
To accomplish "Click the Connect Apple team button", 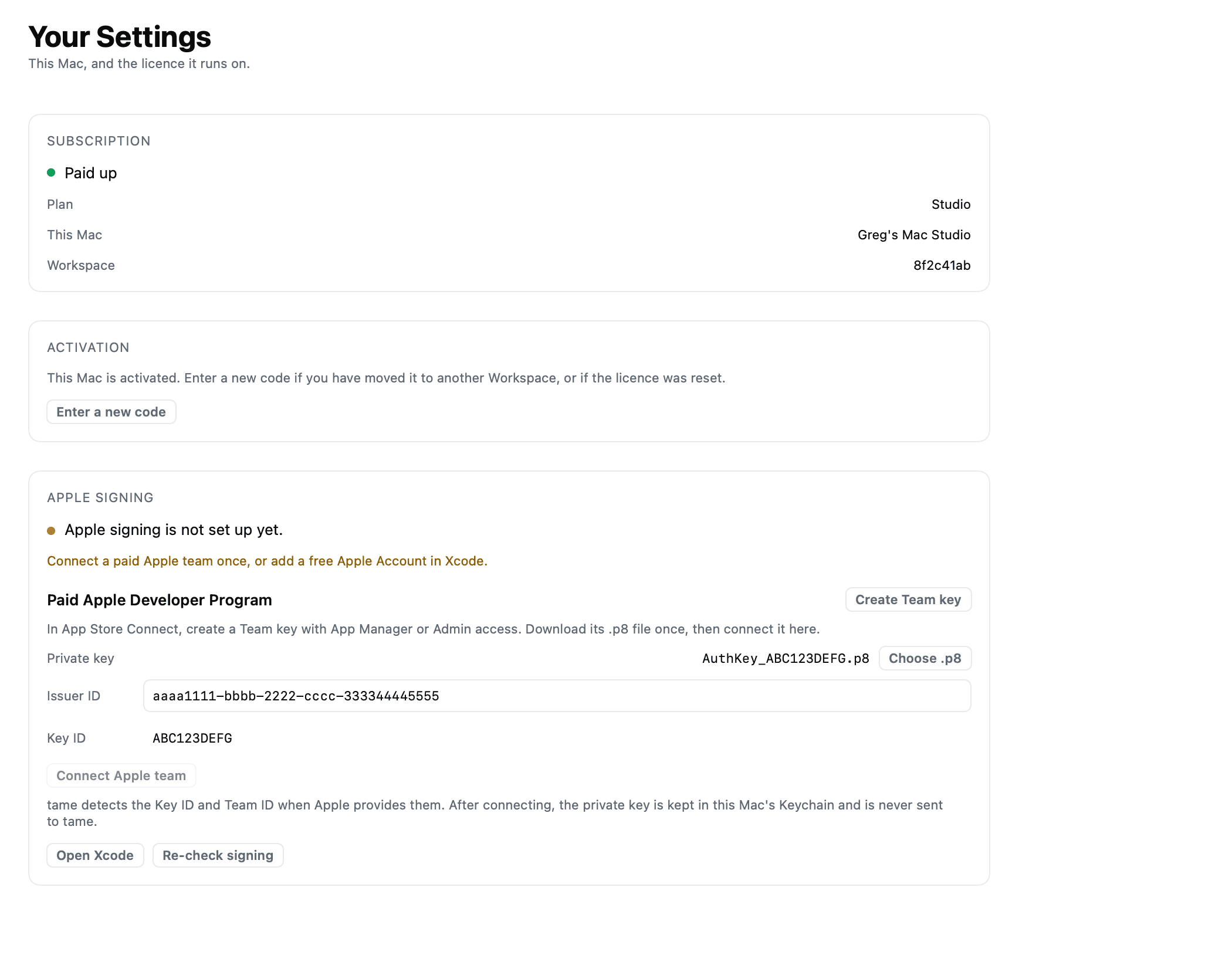I will [121, 775].
